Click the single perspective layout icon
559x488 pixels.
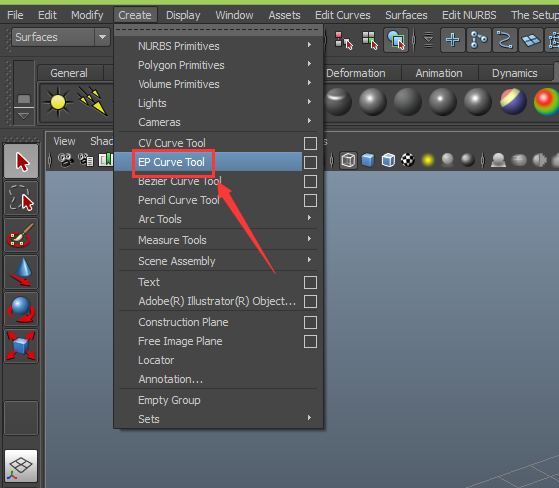(x=21, y=466)
